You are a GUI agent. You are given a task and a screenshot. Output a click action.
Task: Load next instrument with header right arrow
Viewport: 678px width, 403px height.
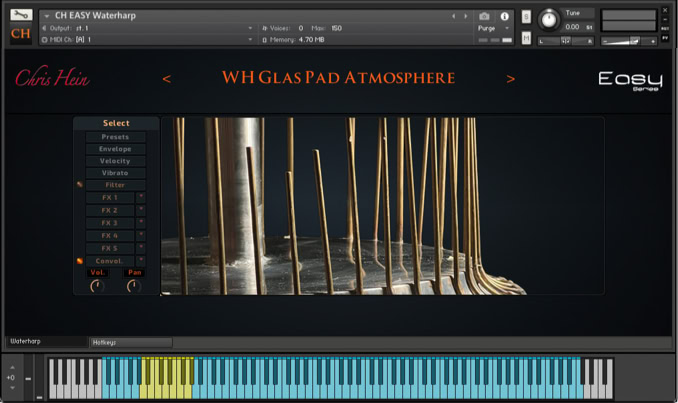(466, 16)
